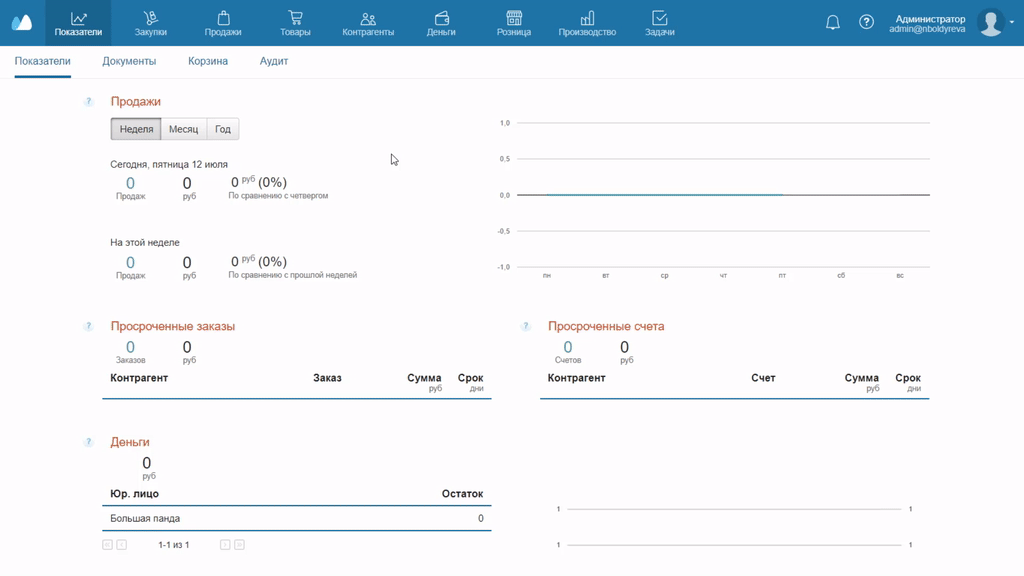Open the Розница store icon
The image size is (1024, 576).
(x=514, y=18)
